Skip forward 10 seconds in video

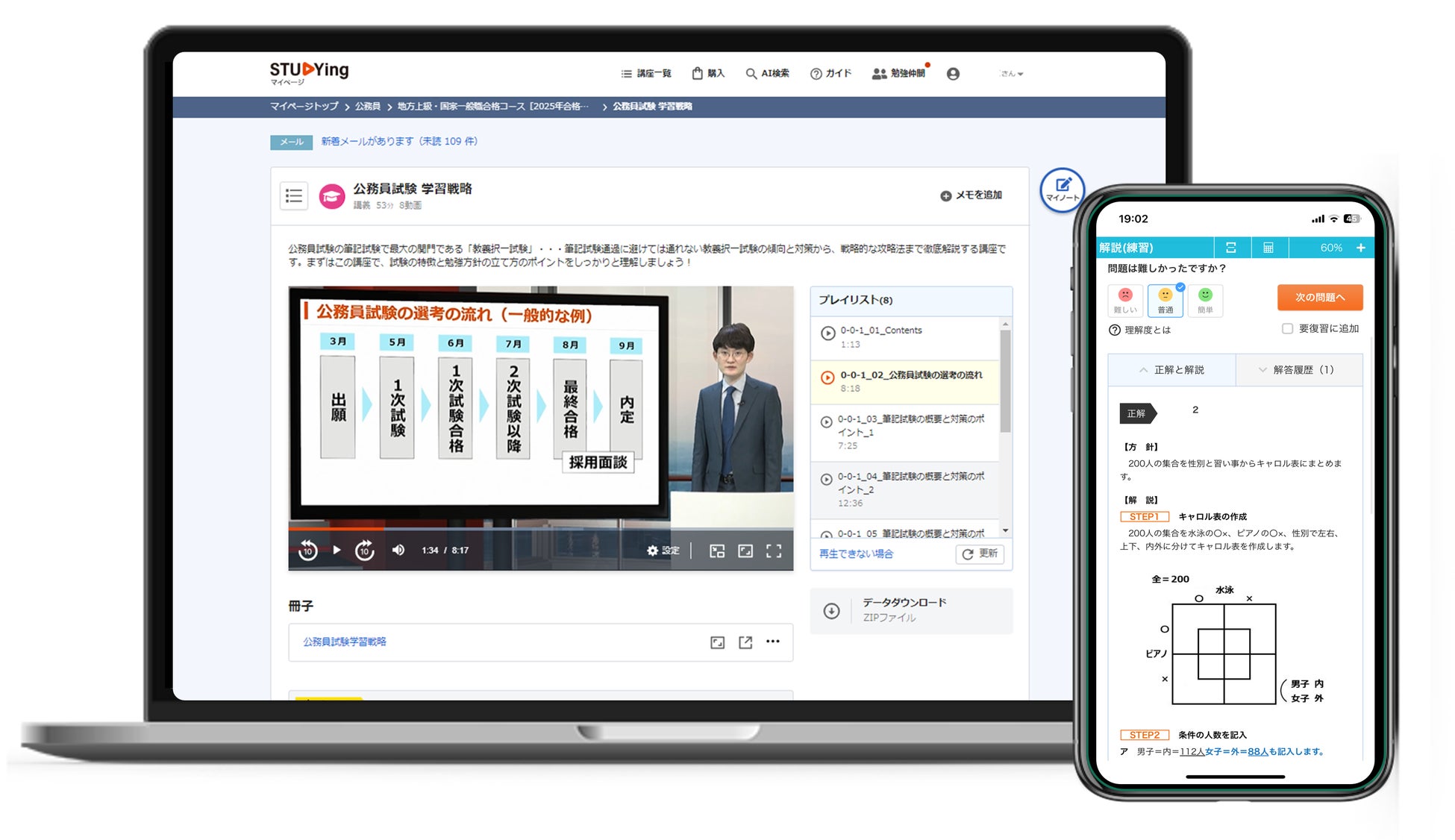click(364, 551)
